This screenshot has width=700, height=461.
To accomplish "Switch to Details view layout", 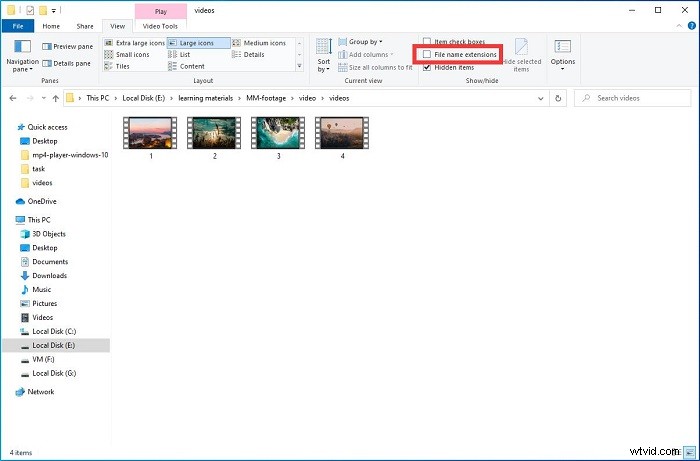I will coord(254,55).
